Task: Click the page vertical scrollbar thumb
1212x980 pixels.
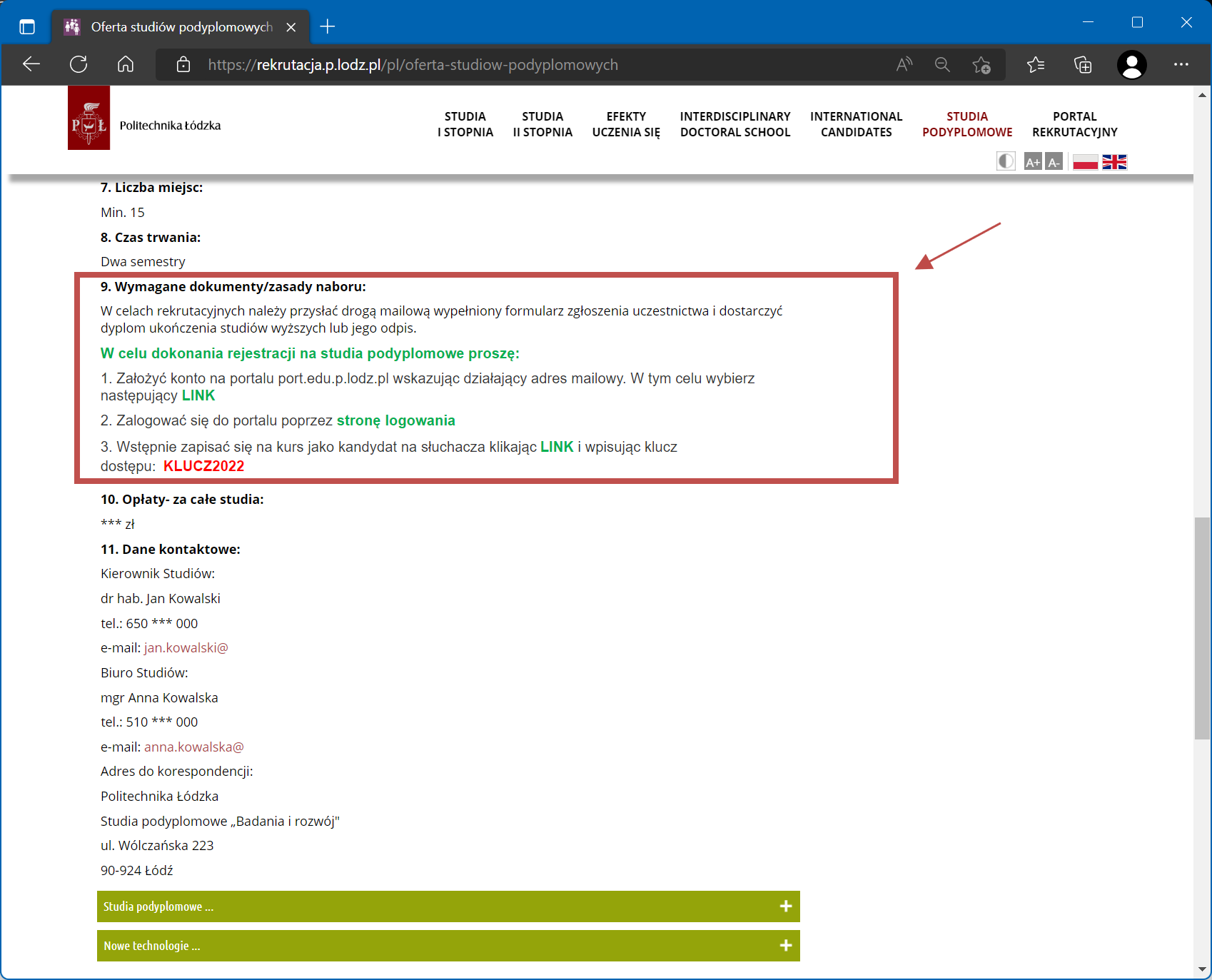Action: click(x=1202, y=628)
